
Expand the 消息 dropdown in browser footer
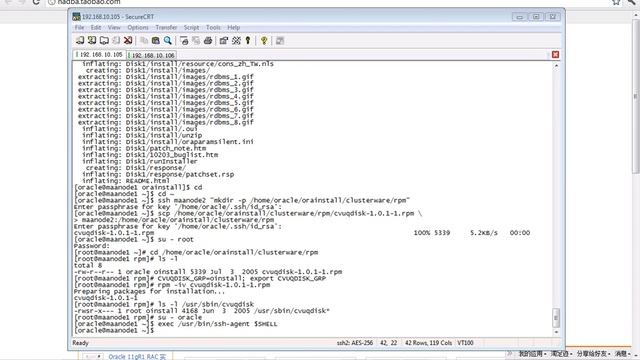[x=623, y=353]
